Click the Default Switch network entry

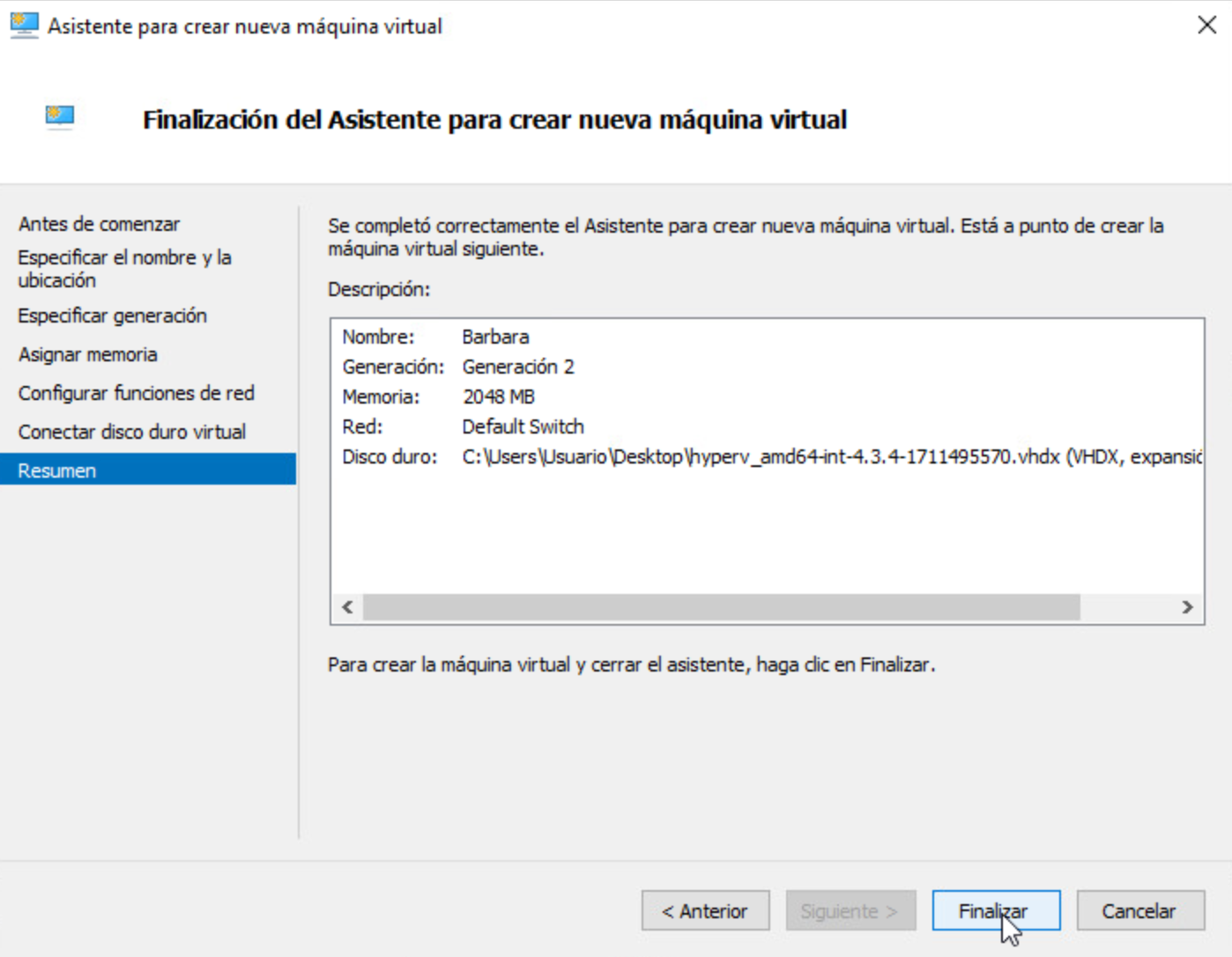[523, 427]
